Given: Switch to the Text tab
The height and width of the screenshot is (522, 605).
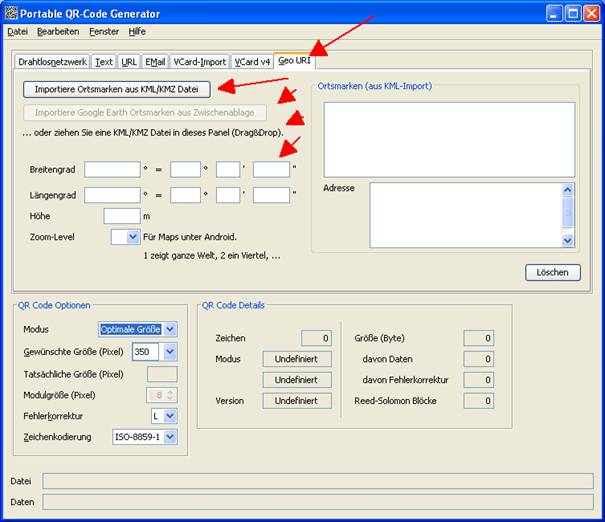Looking at the screenshot, I should point(104,62).
